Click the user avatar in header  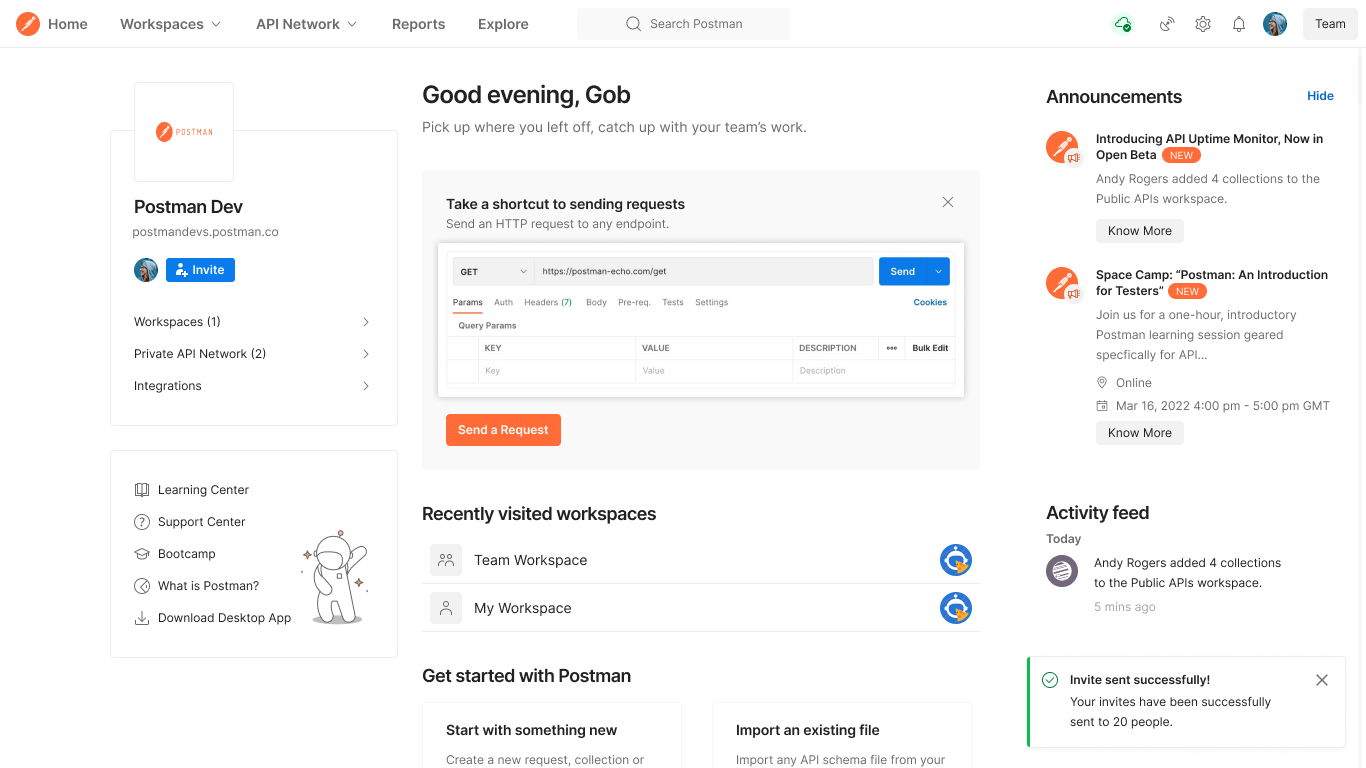[1275, 24]
